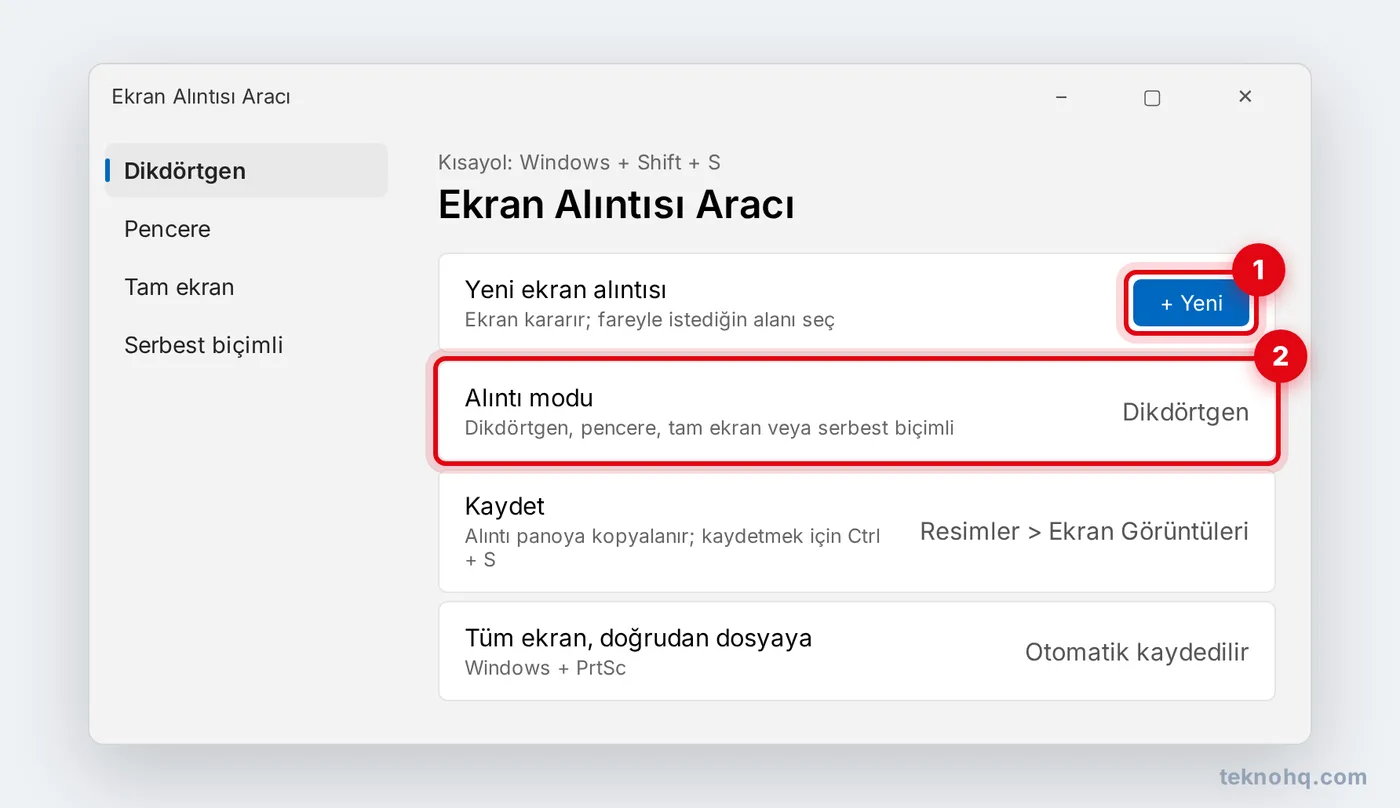Open Tüm ekran, doğrudan dosyaya row

857,651
